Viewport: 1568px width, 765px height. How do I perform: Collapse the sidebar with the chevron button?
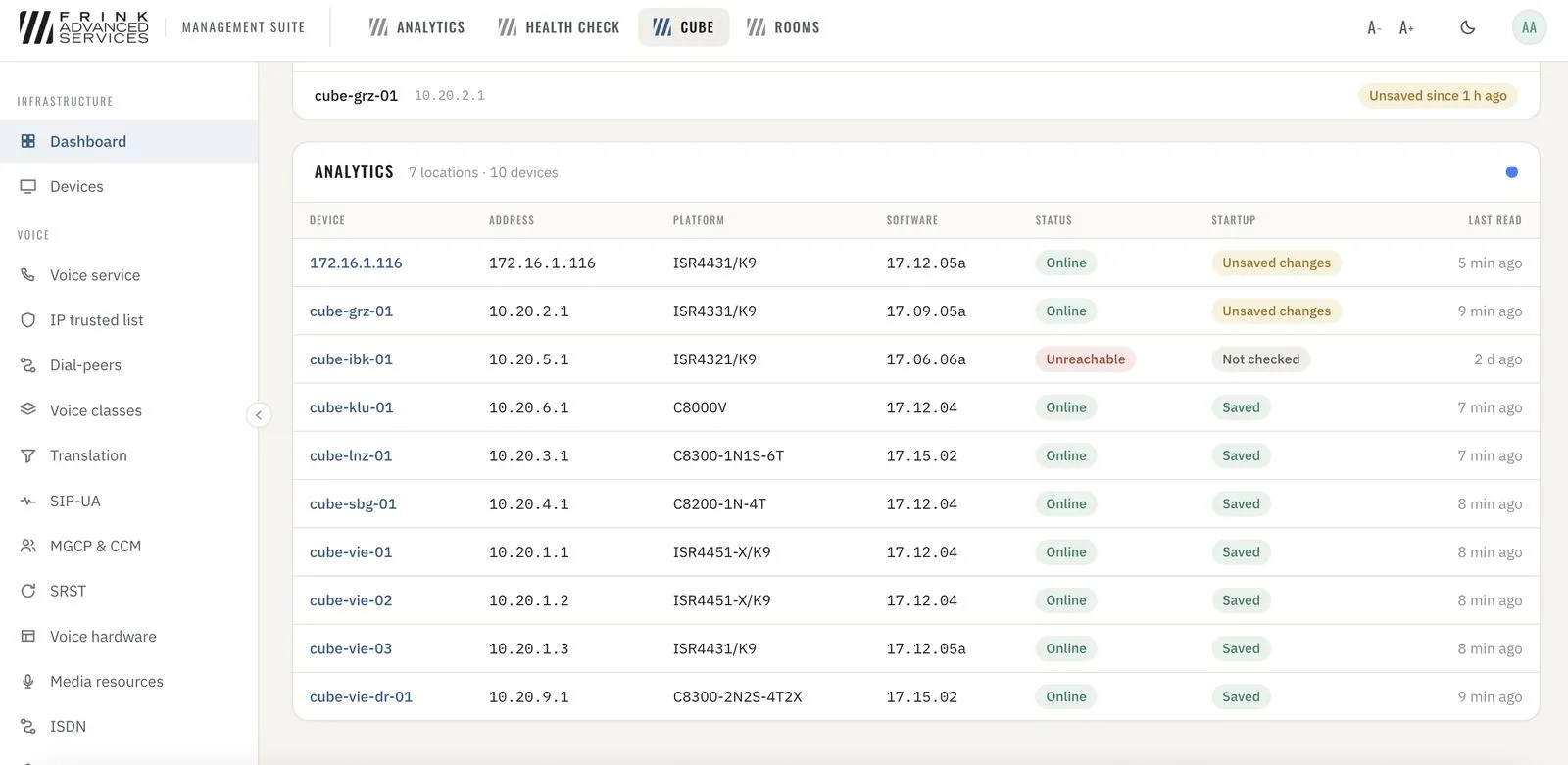pos(258,415)
